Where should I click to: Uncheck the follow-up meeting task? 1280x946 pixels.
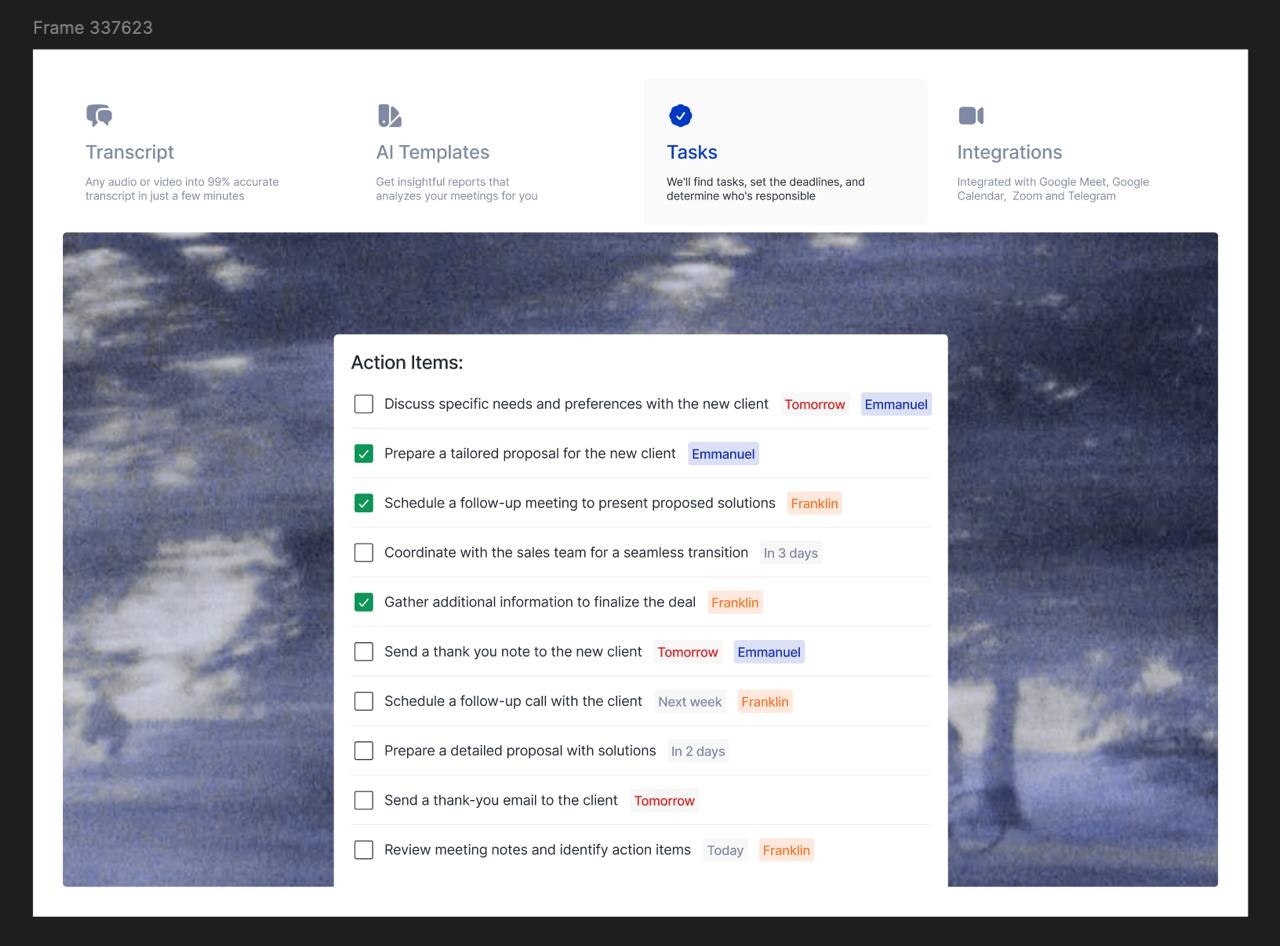[363, 503]
